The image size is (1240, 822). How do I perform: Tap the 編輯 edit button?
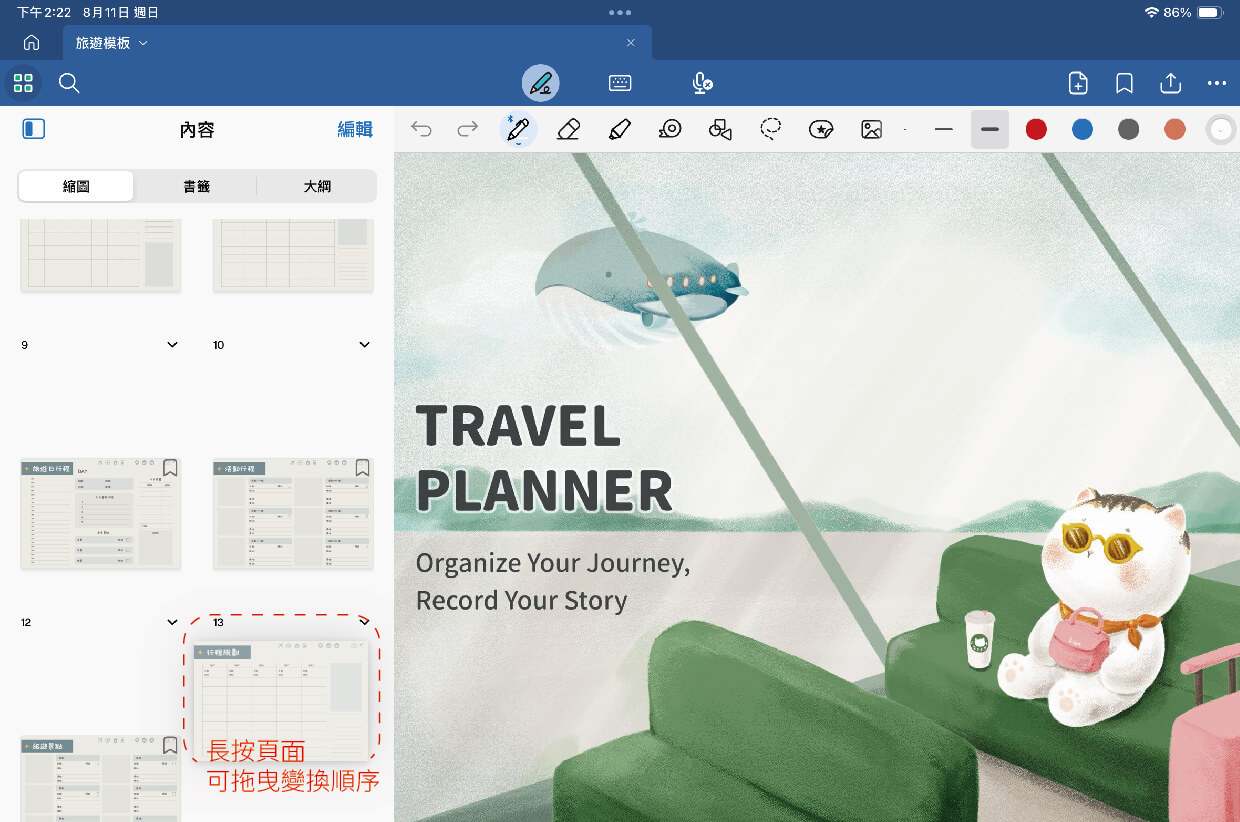(x=355, y=129)
